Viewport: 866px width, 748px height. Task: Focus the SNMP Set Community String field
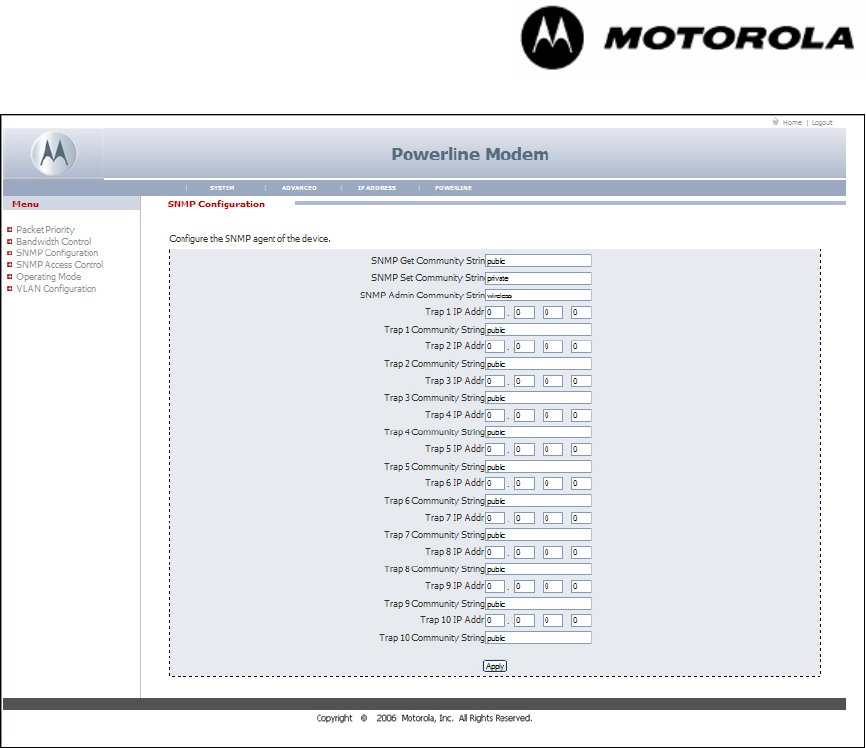(538, 278)
